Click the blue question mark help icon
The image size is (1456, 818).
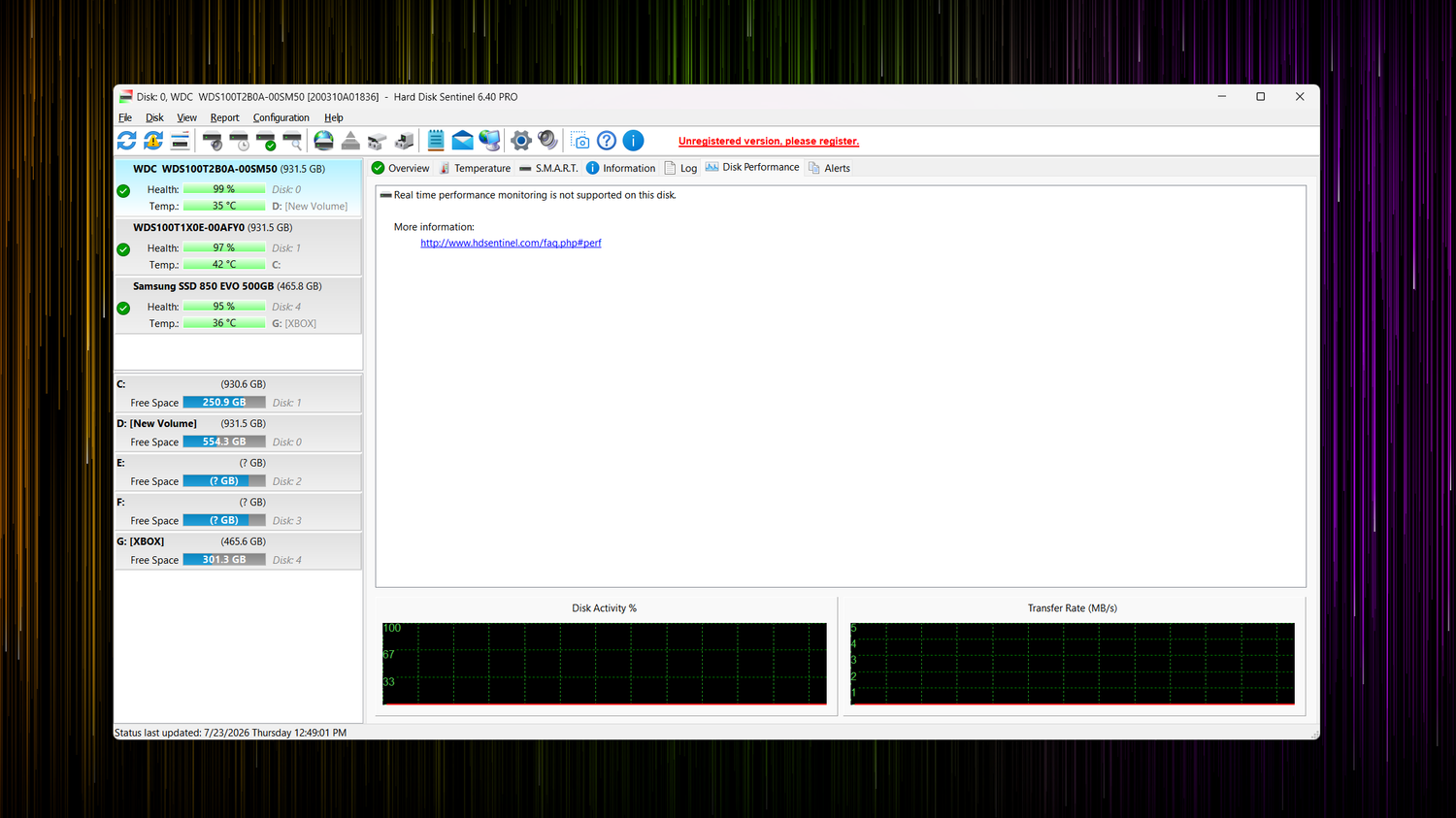[607, 141]
